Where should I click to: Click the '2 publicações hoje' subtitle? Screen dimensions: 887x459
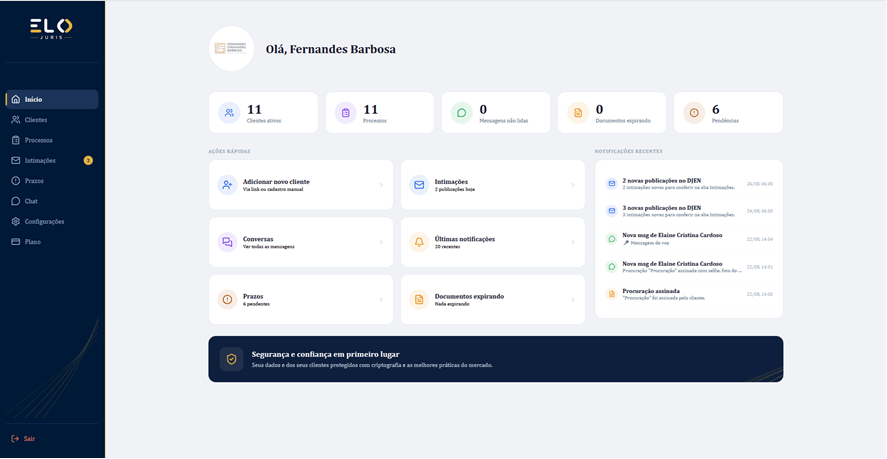454,190
